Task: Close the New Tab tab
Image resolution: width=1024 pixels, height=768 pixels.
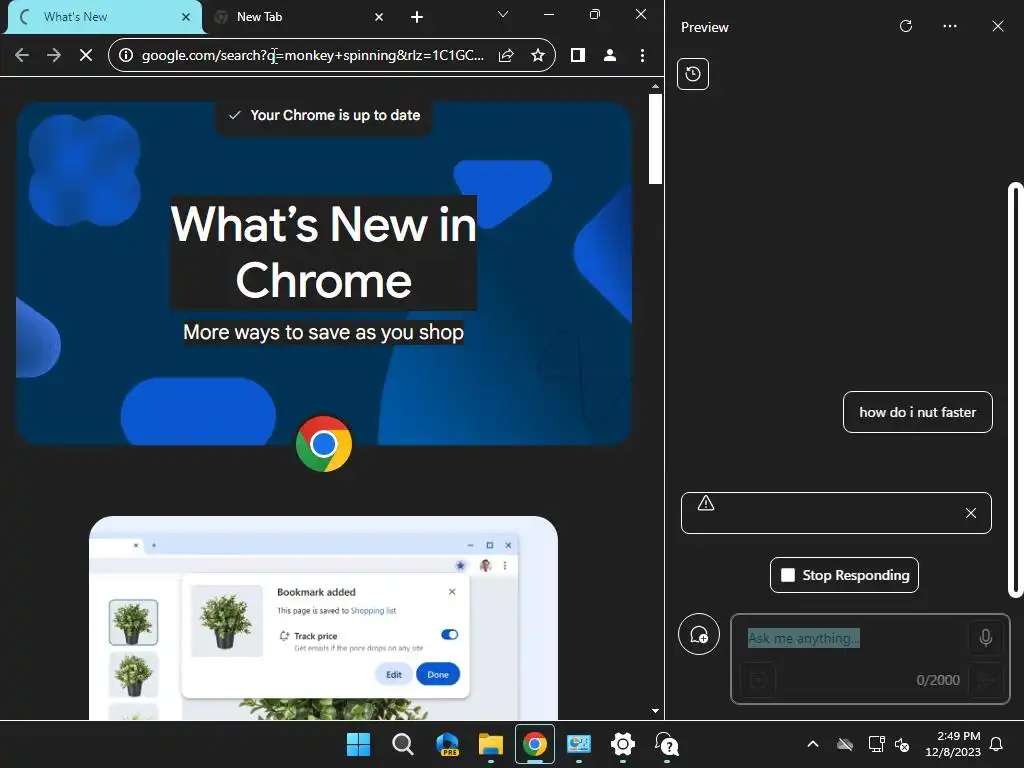Action: (379, 17)
